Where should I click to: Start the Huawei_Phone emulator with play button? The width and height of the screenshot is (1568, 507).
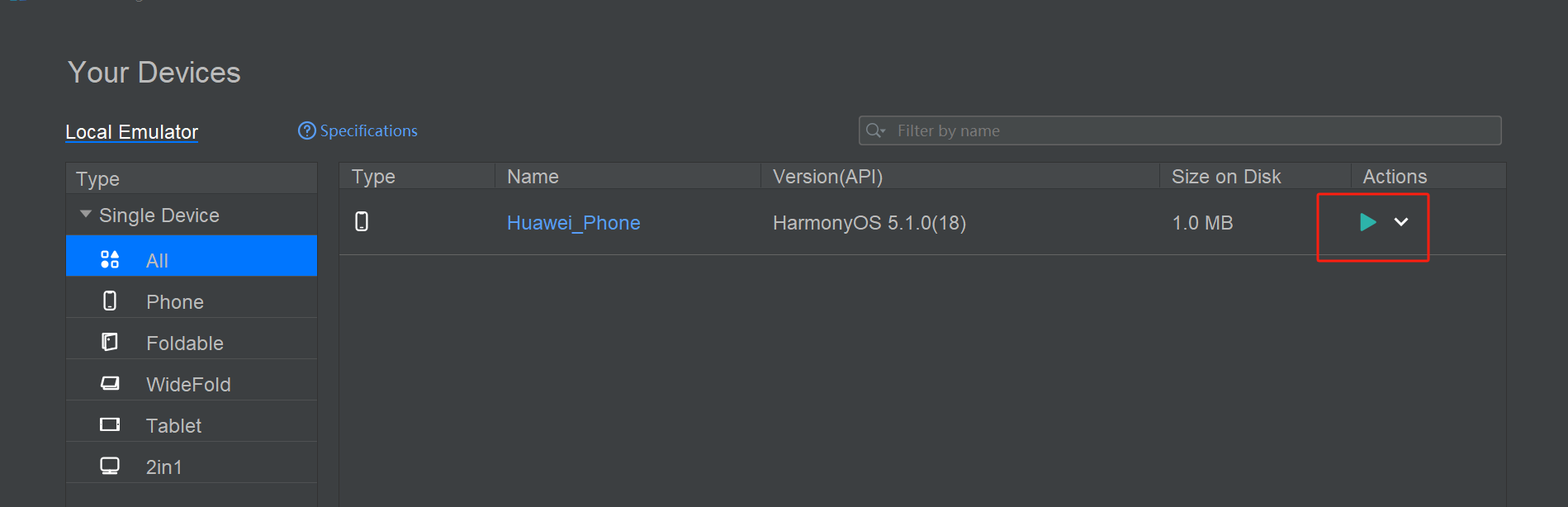tap(1367, 222)
